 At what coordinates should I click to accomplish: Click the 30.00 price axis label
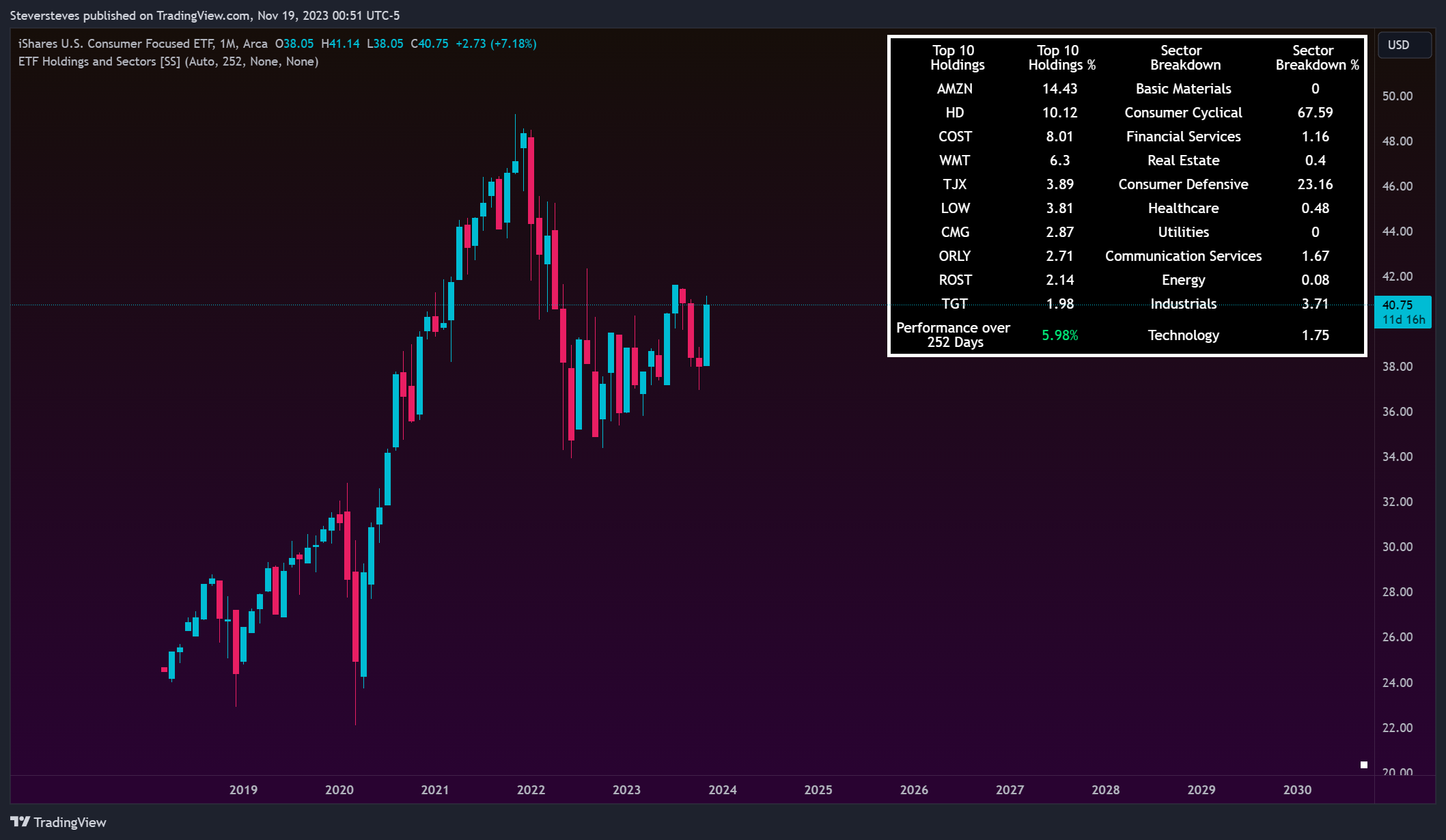1398,547
